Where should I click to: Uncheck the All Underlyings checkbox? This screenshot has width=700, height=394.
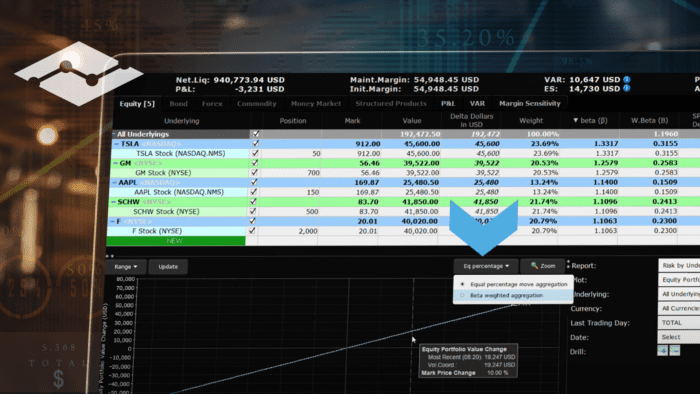[x=256, y=133]
